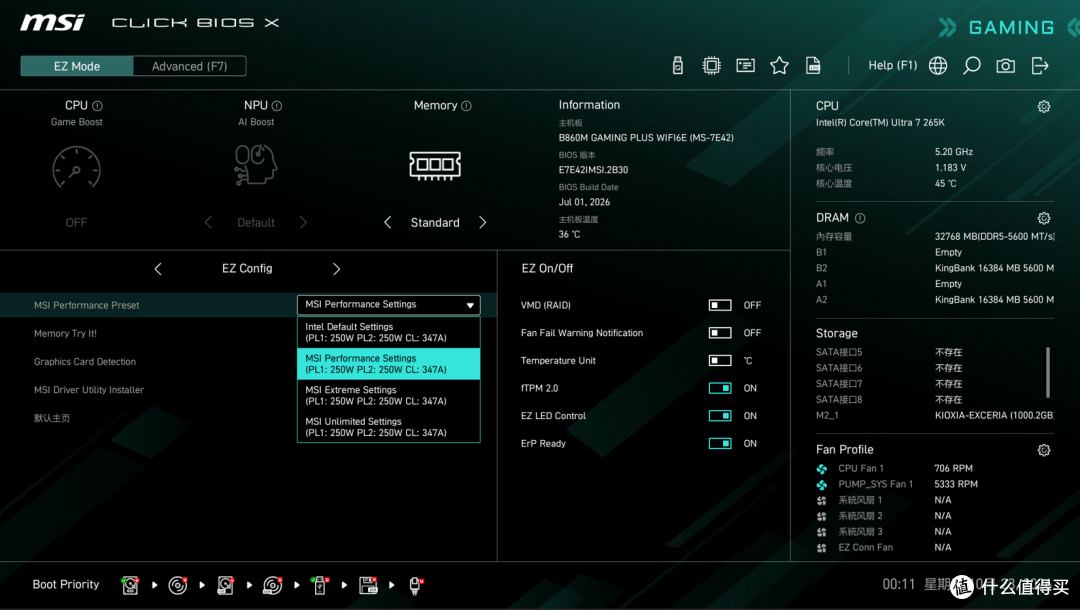Select first boot priority hard disk icon
The height and width of the screenshot is (610, 1080).
(129, 585)
